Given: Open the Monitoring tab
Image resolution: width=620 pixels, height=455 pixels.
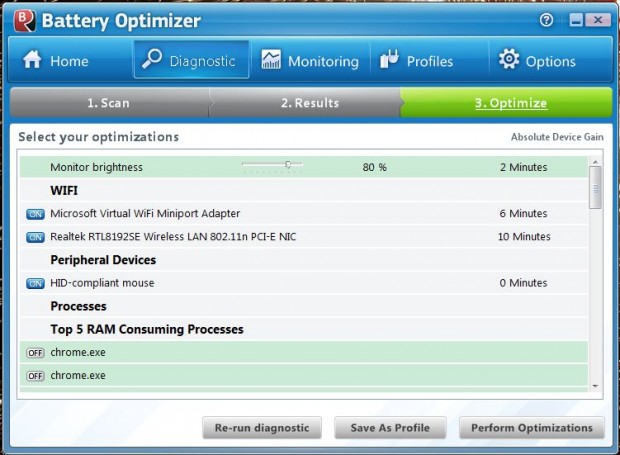Looking at the screenshot, I should (310, 60).
